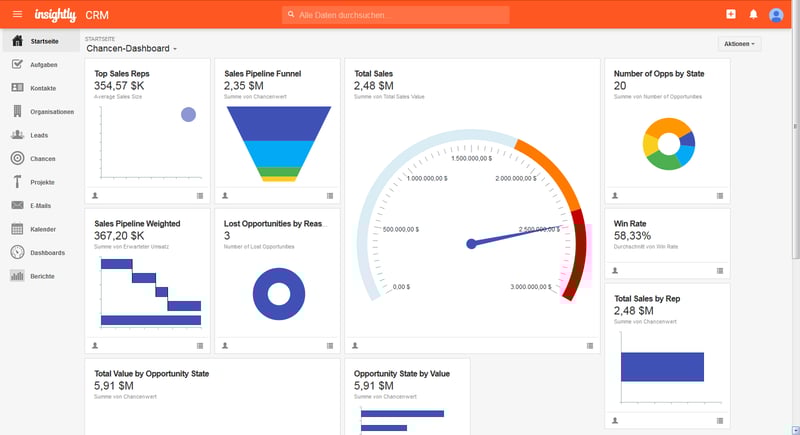
Task: Click the Startseite breadcrumb link
Action: (x=101, y=38)
